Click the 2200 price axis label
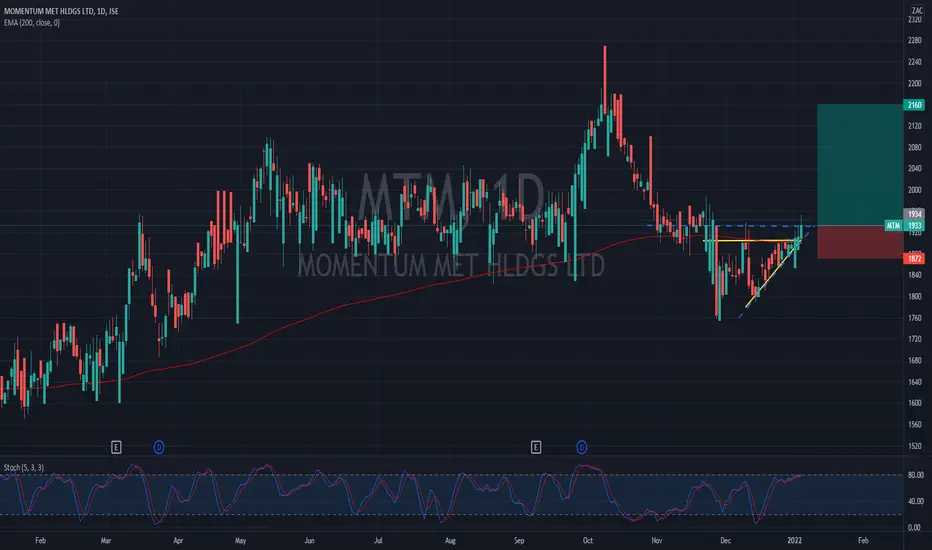The height and width of the screenshot is (550, 932). (914, 83)
